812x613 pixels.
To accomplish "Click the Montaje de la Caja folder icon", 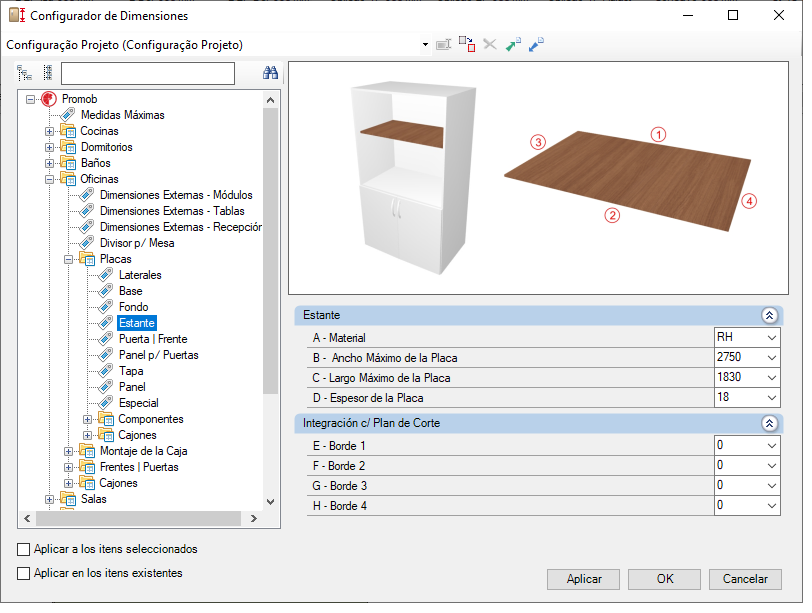I will point(87,451).
